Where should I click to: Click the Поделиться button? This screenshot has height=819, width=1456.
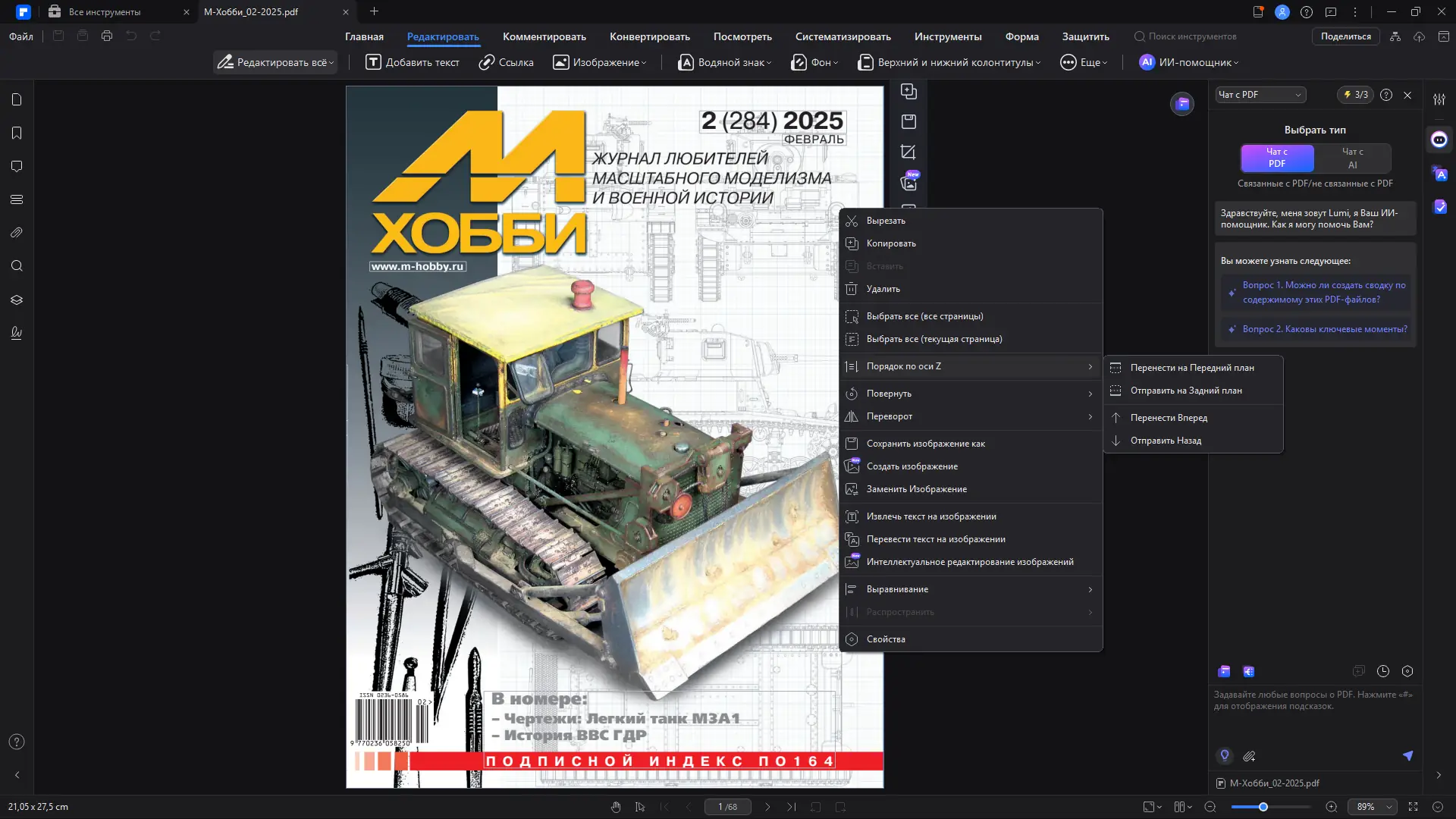click(x=1345, y=36)
